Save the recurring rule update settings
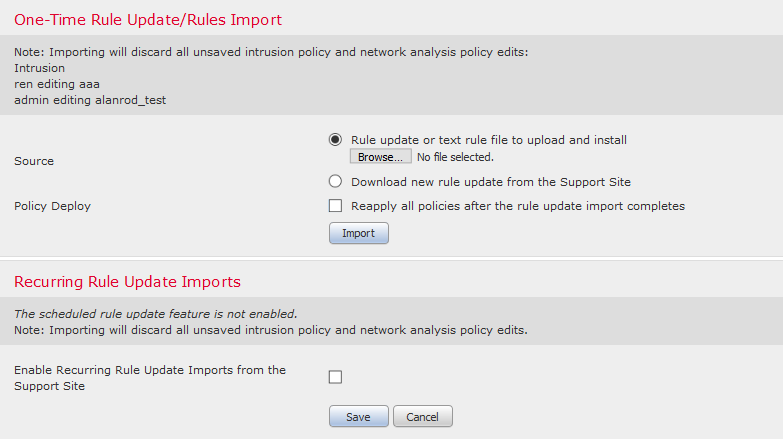The height and width of the screenshot is (439, 783). tap(358, 416)
